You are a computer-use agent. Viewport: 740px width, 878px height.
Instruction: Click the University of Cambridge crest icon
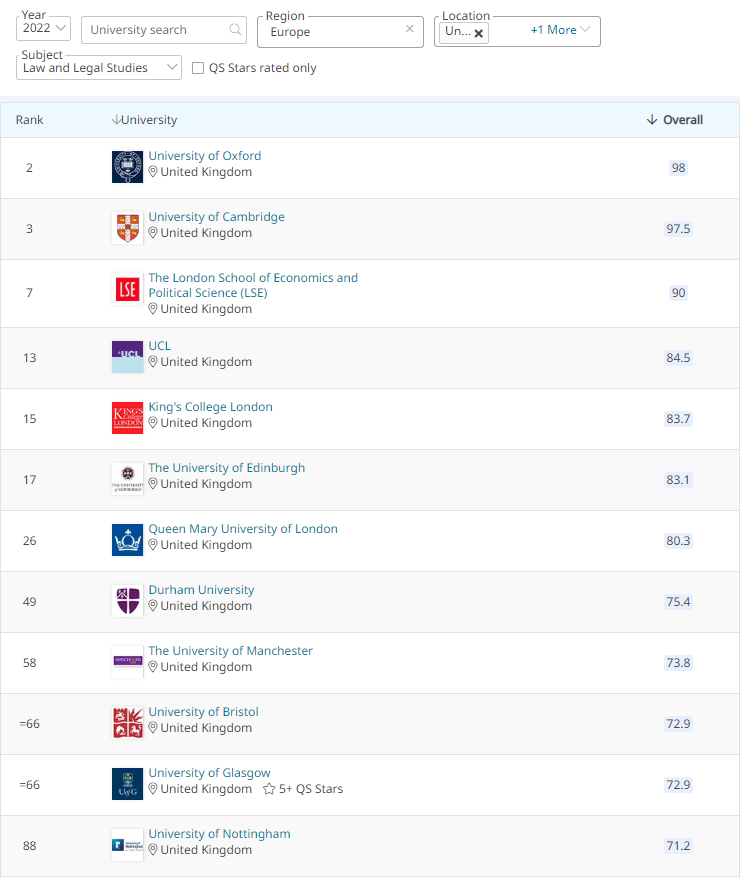click(x=127, y=228)
